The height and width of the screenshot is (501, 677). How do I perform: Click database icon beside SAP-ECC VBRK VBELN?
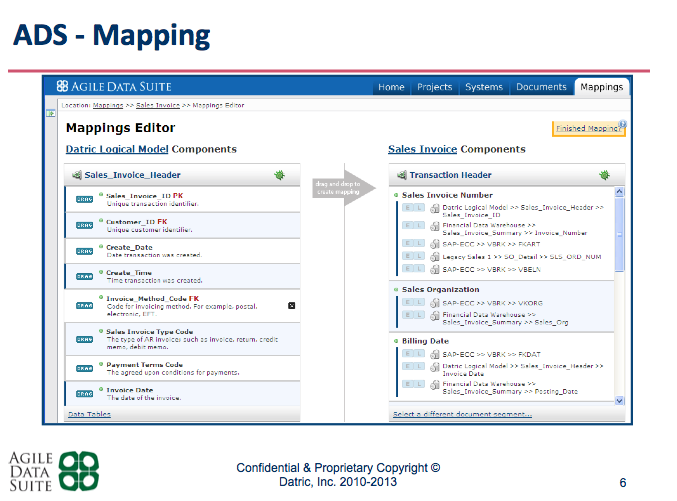tap(435, 269)
